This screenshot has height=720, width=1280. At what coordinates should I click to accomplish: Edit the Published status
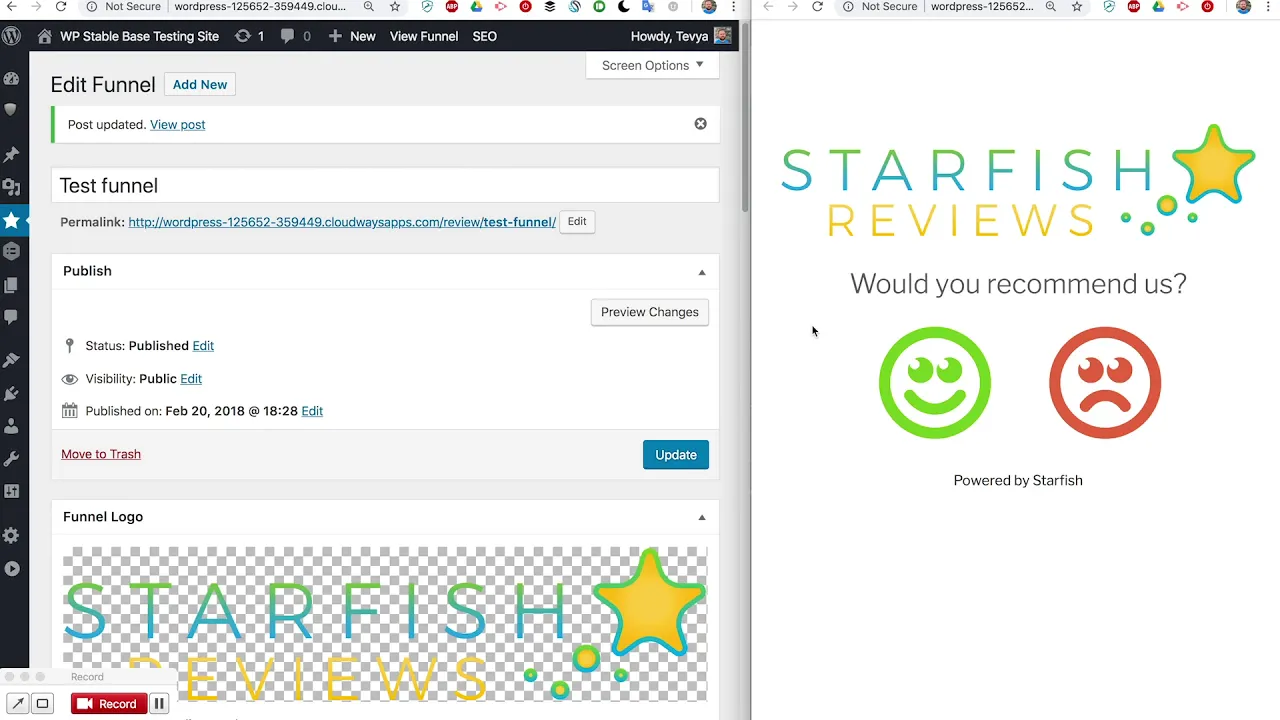point(203,346)
